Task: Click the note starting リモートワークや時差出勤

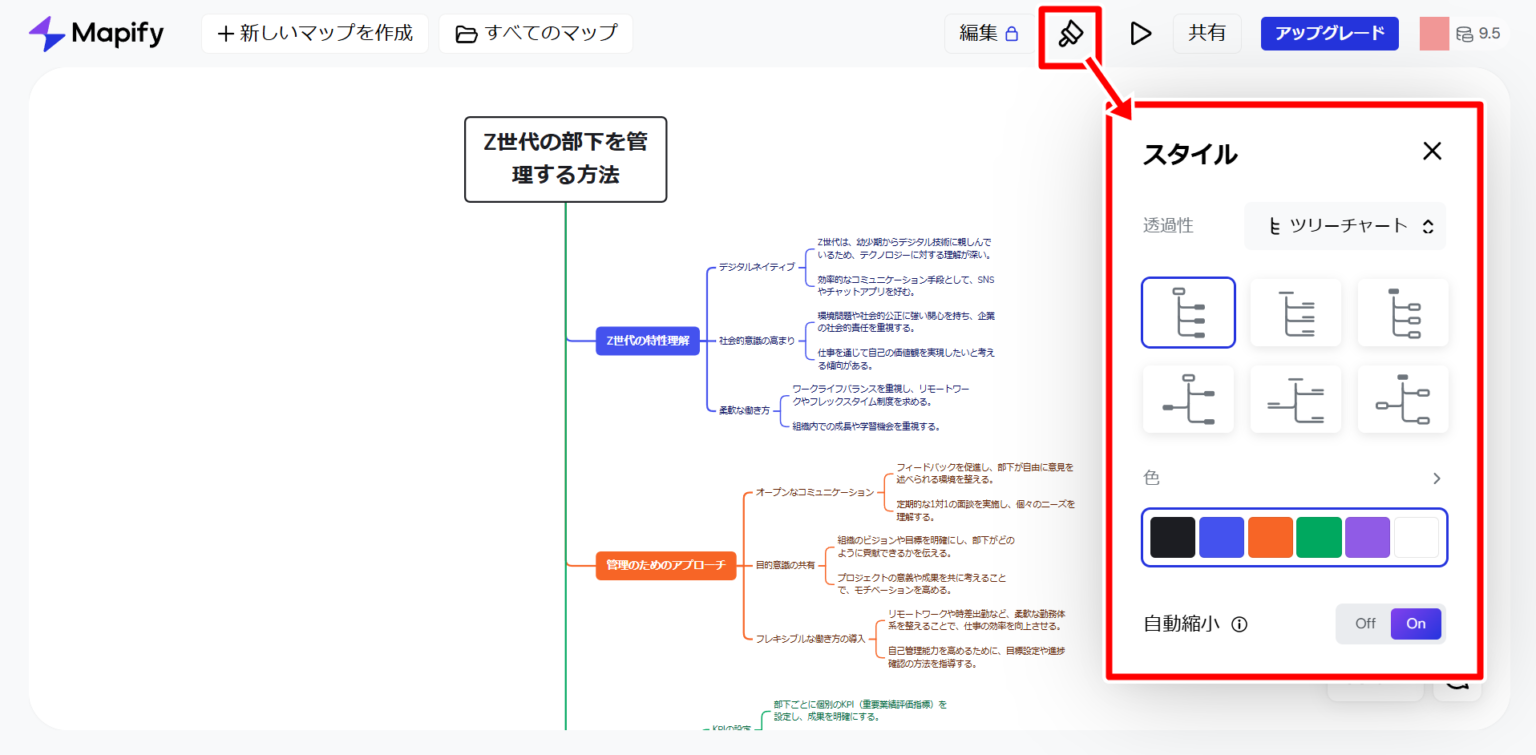Action: coord(975,619)
